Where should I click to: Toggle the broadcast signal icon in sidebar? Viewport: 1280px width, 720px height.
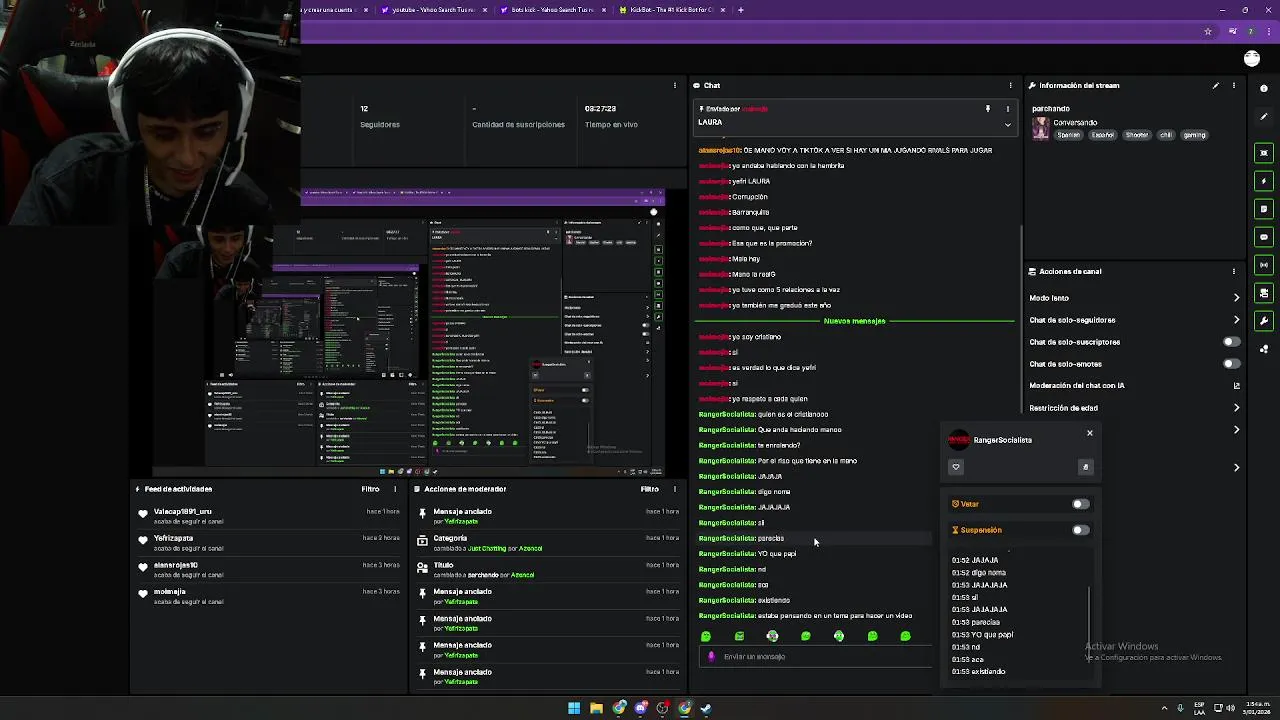(1264, 265)
